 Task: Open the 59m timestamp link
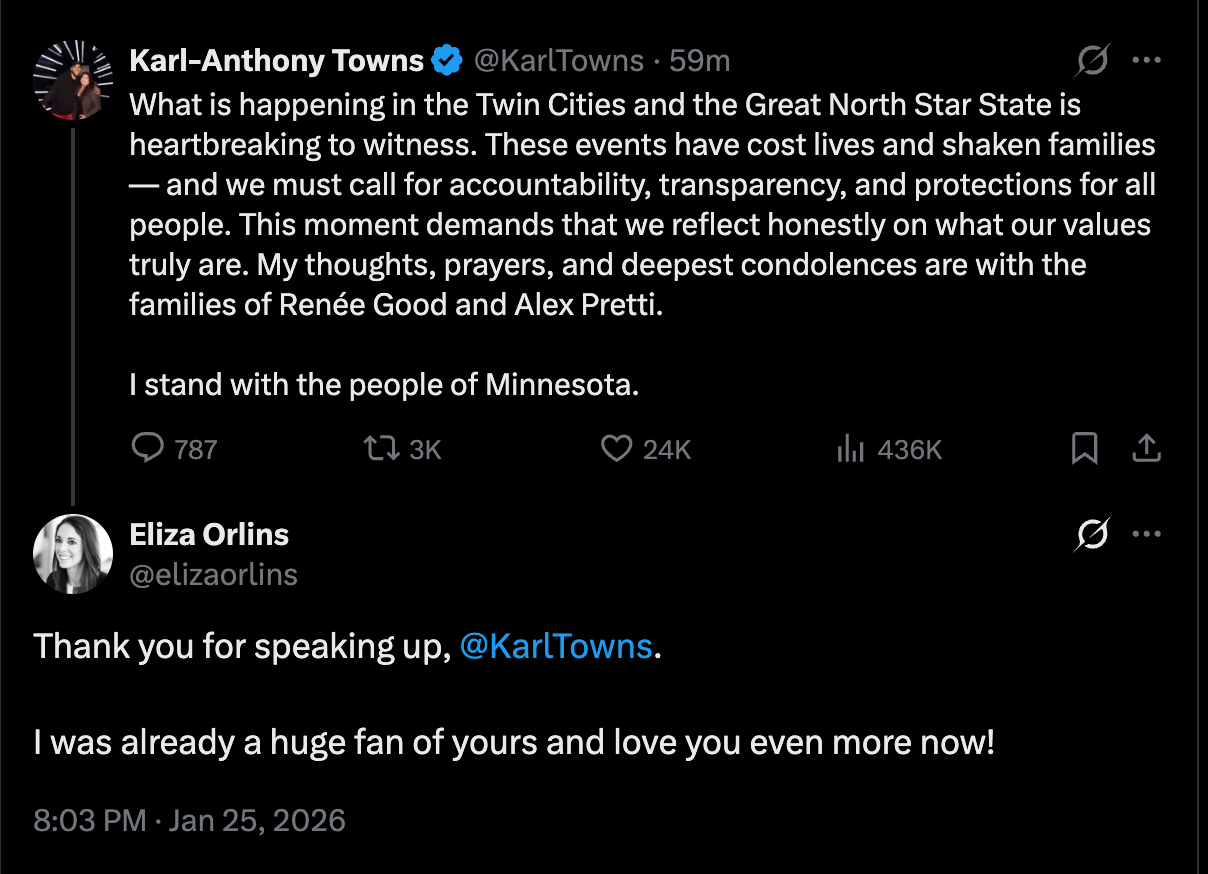(x=699, y=61)
